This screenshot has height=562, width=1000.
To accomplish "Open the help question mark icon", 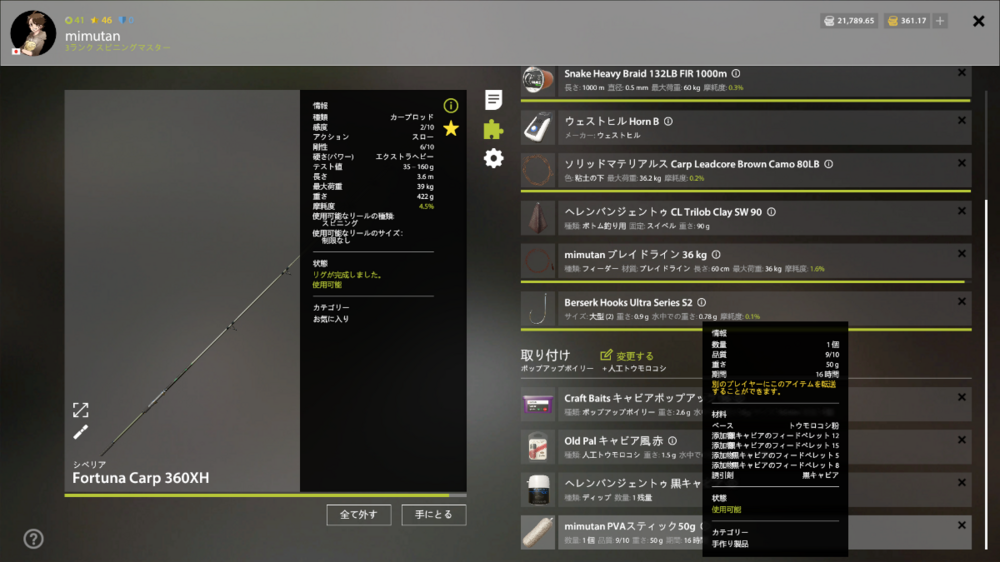I will 33,539.
